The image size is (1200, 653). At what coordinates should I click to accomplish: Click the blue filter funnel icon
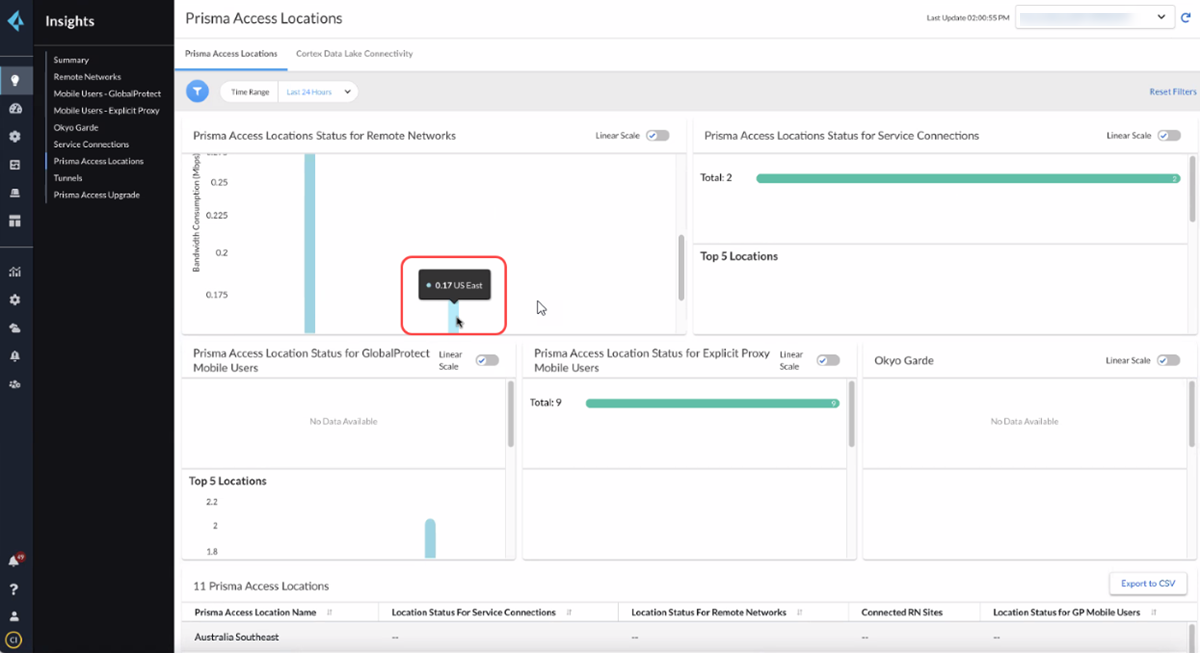coord(198,92)
